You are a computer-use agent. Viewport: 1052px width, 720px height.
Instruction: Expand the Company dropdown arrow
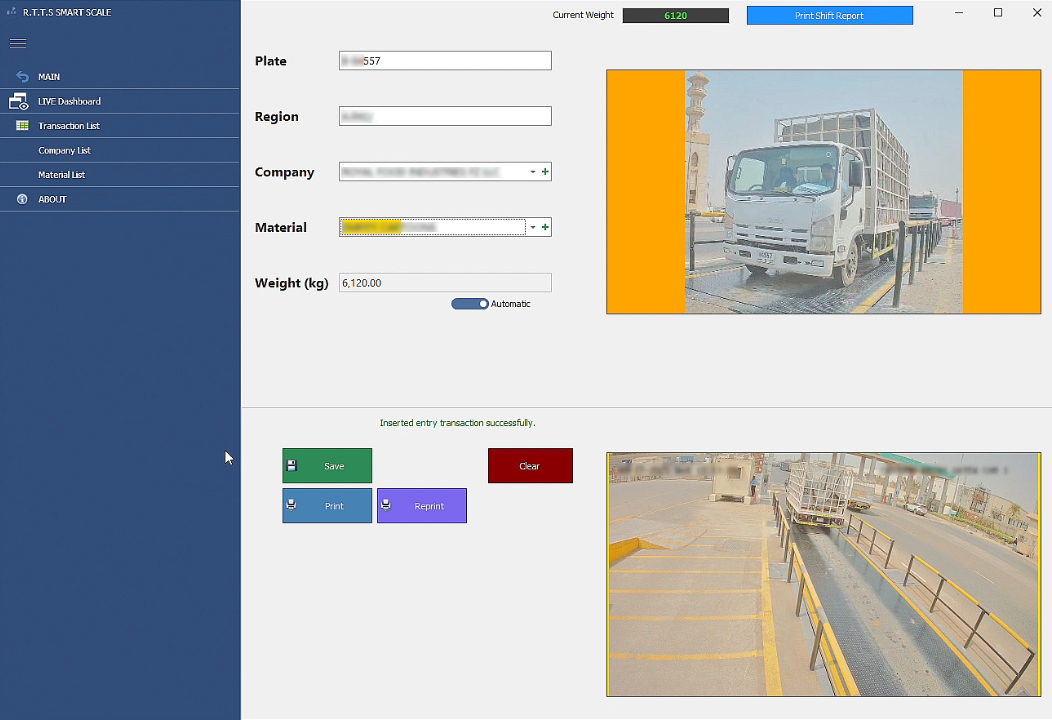(x=533, y=172)
